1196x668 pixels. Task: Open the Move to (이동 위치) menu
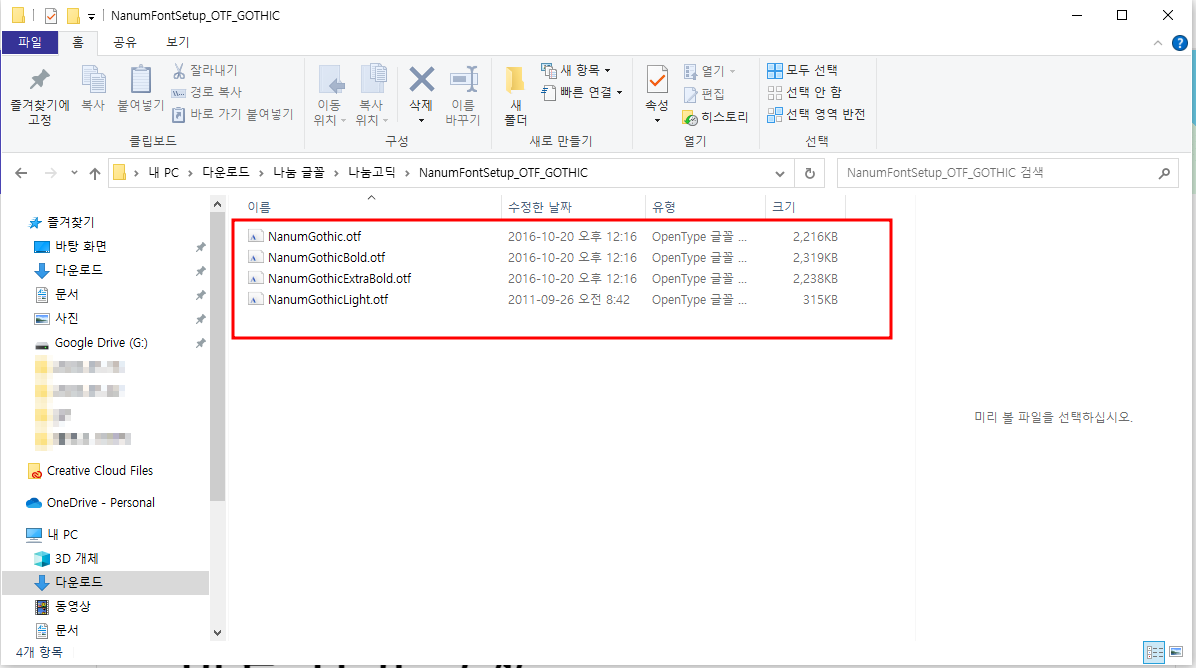pyautogui.click(x=329, y=96)
